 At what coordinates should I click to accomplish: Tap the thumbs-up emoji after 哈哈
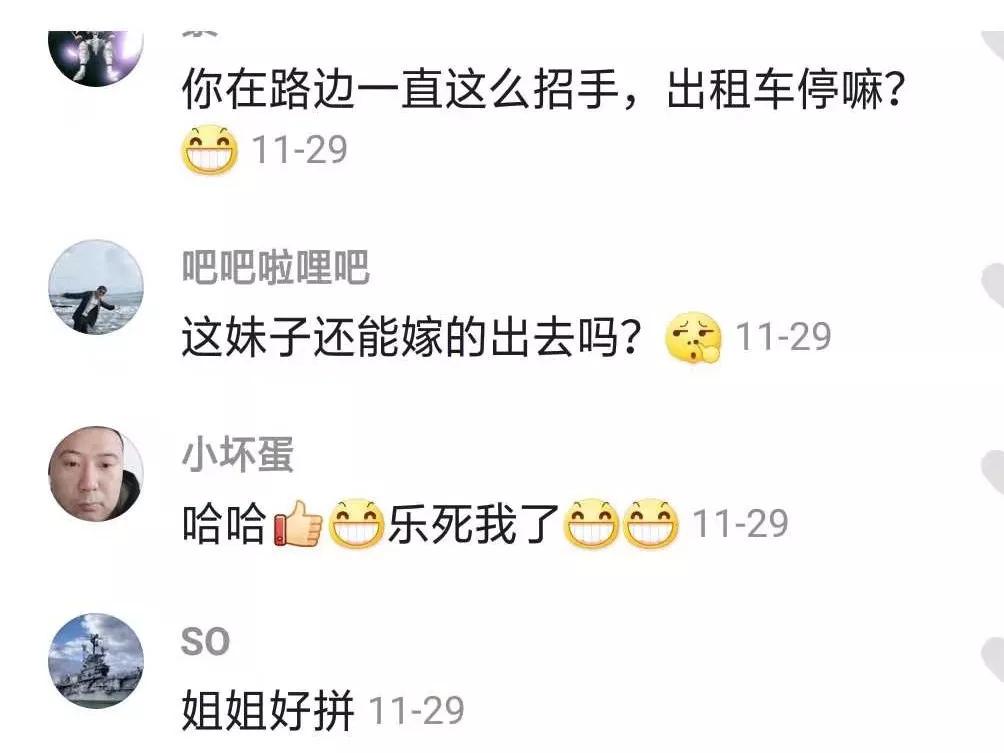click(298, 523)
